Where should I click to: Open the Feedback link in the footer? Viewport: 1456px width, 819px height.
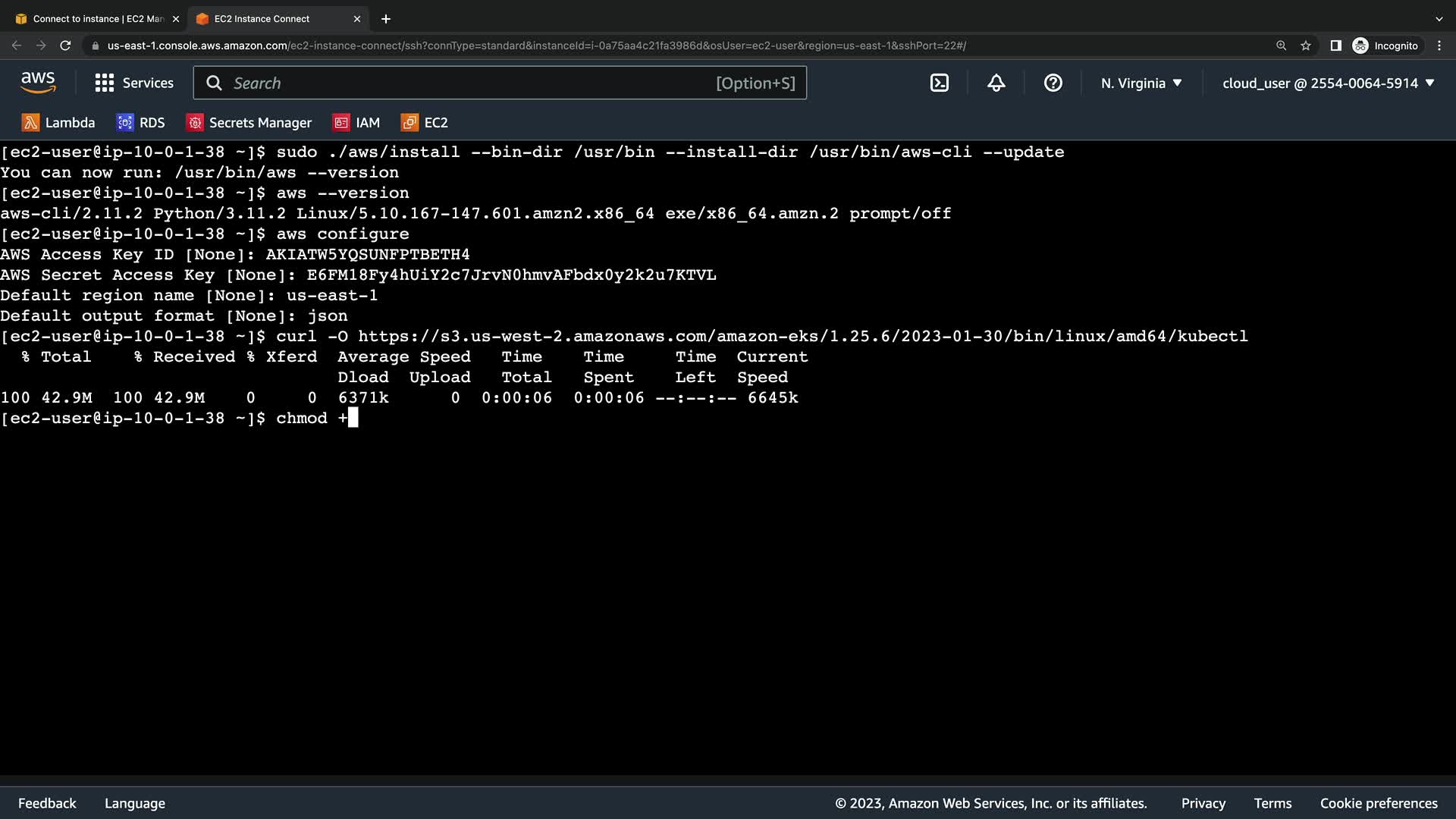[x=47, y=803]
